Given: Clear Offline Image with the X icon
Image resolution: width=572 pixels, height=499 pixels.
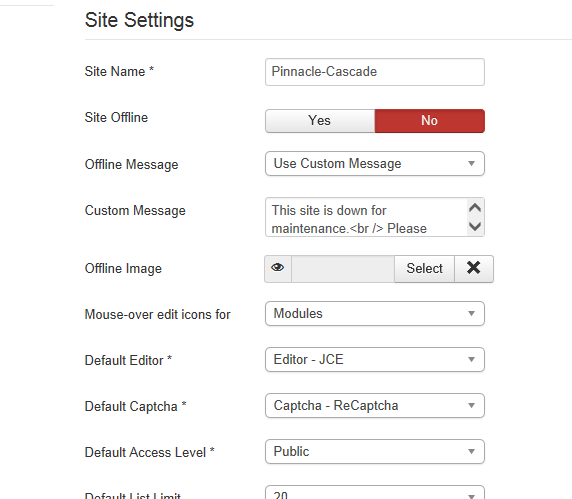Looking at the screenshot, I should [474, 268].
